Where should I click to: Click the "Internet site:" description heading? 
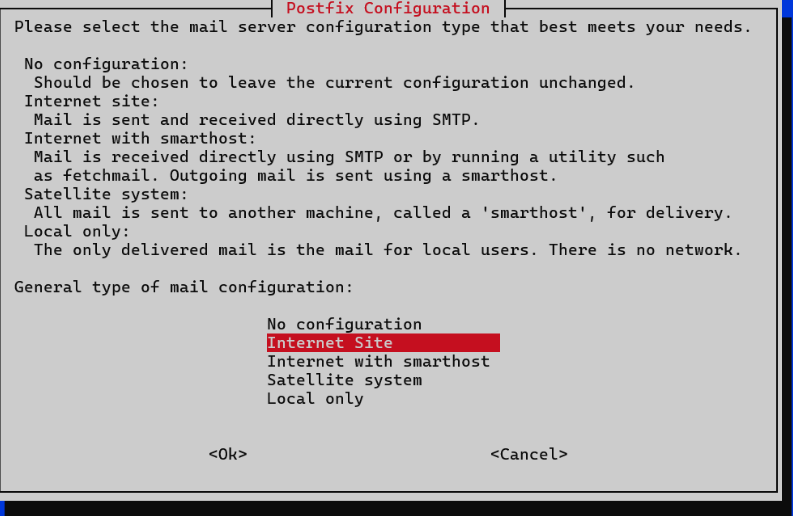pyautogui.click(x=92, y=101)
